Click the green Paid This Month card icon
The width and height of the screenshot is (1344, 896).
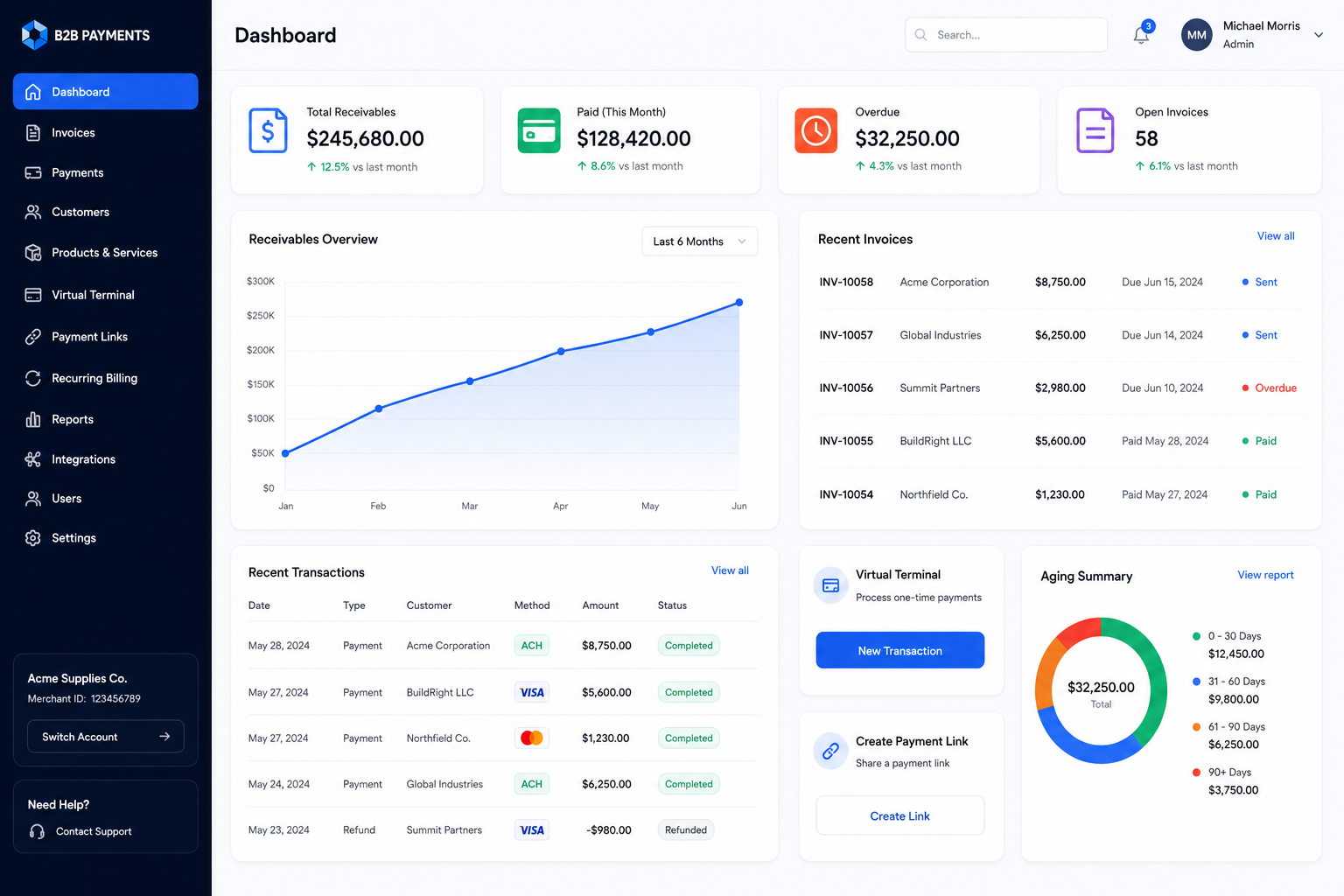539,130
